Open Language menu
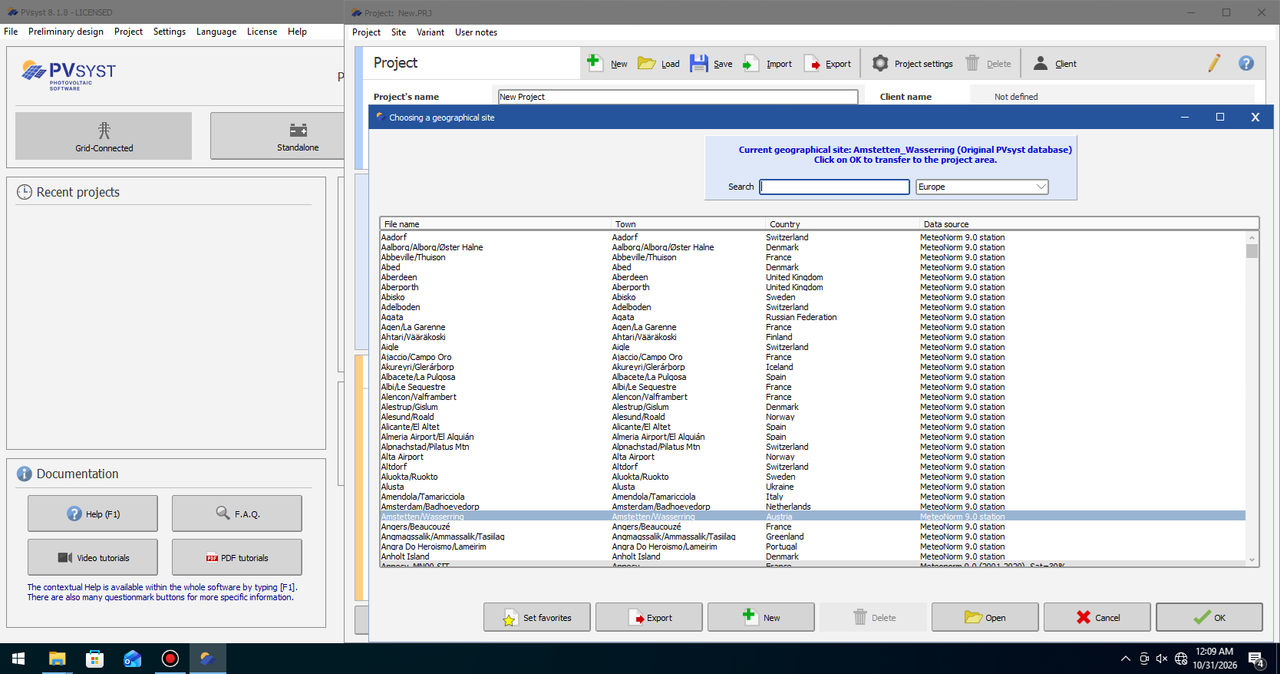This screenshot has height=674, width=1280. [216, 32]
